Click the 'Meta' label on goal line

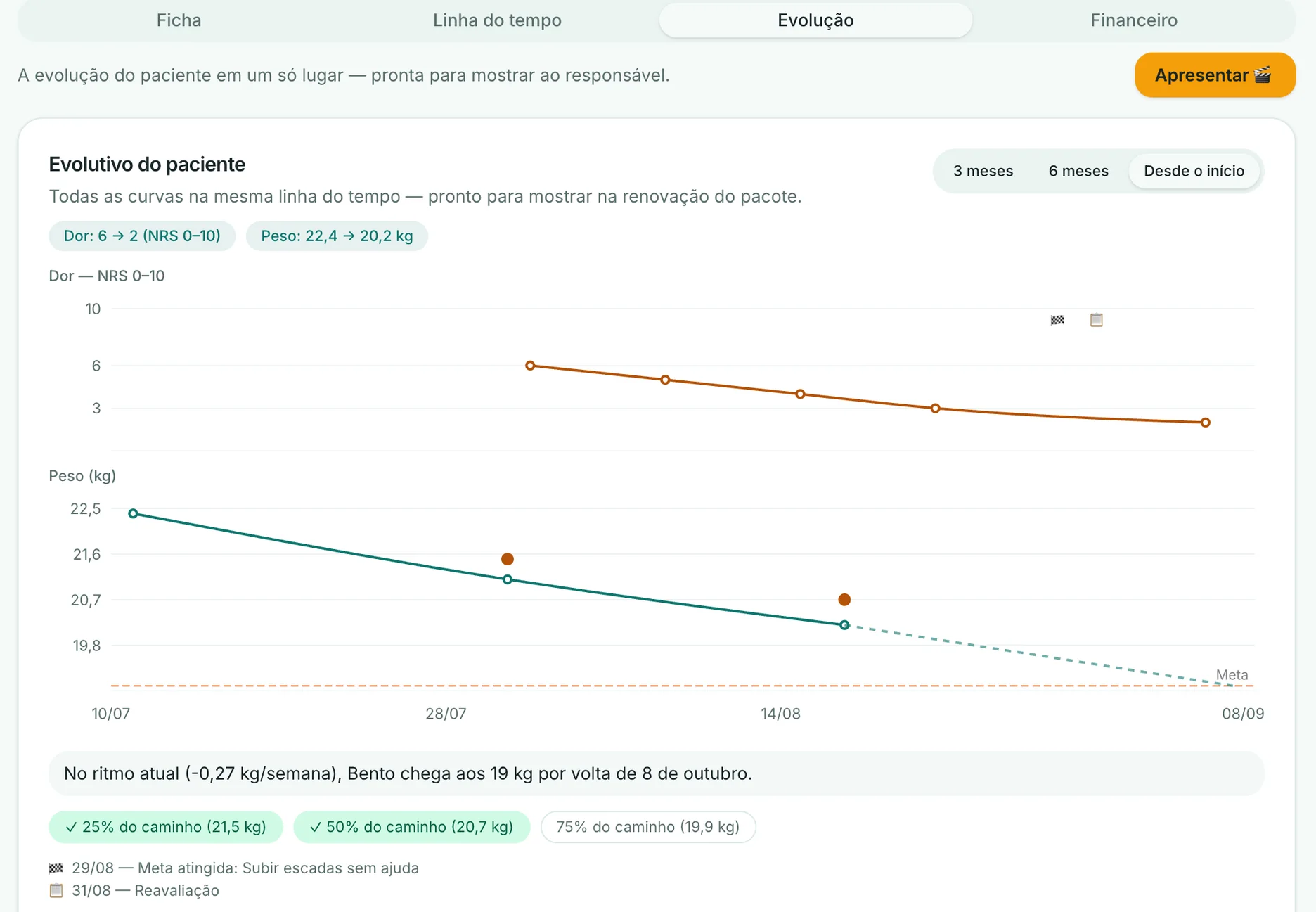coord(1232,675)
